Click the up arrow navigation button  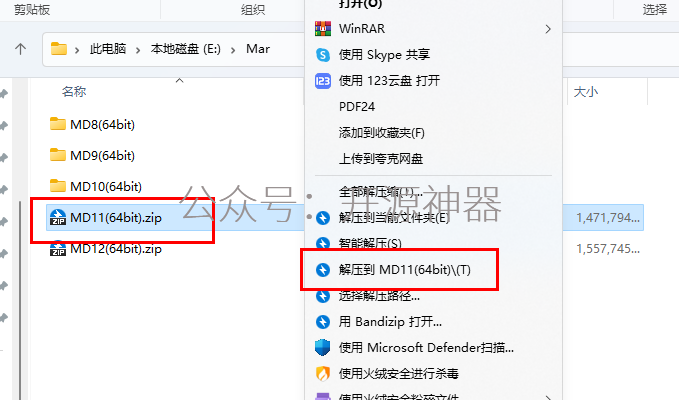pos(20,48)
